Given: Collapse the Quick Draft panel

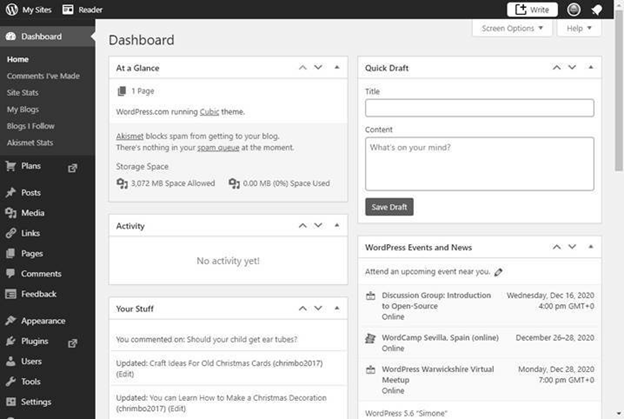Looking at the screenshot, I should [x=591, y=67].
